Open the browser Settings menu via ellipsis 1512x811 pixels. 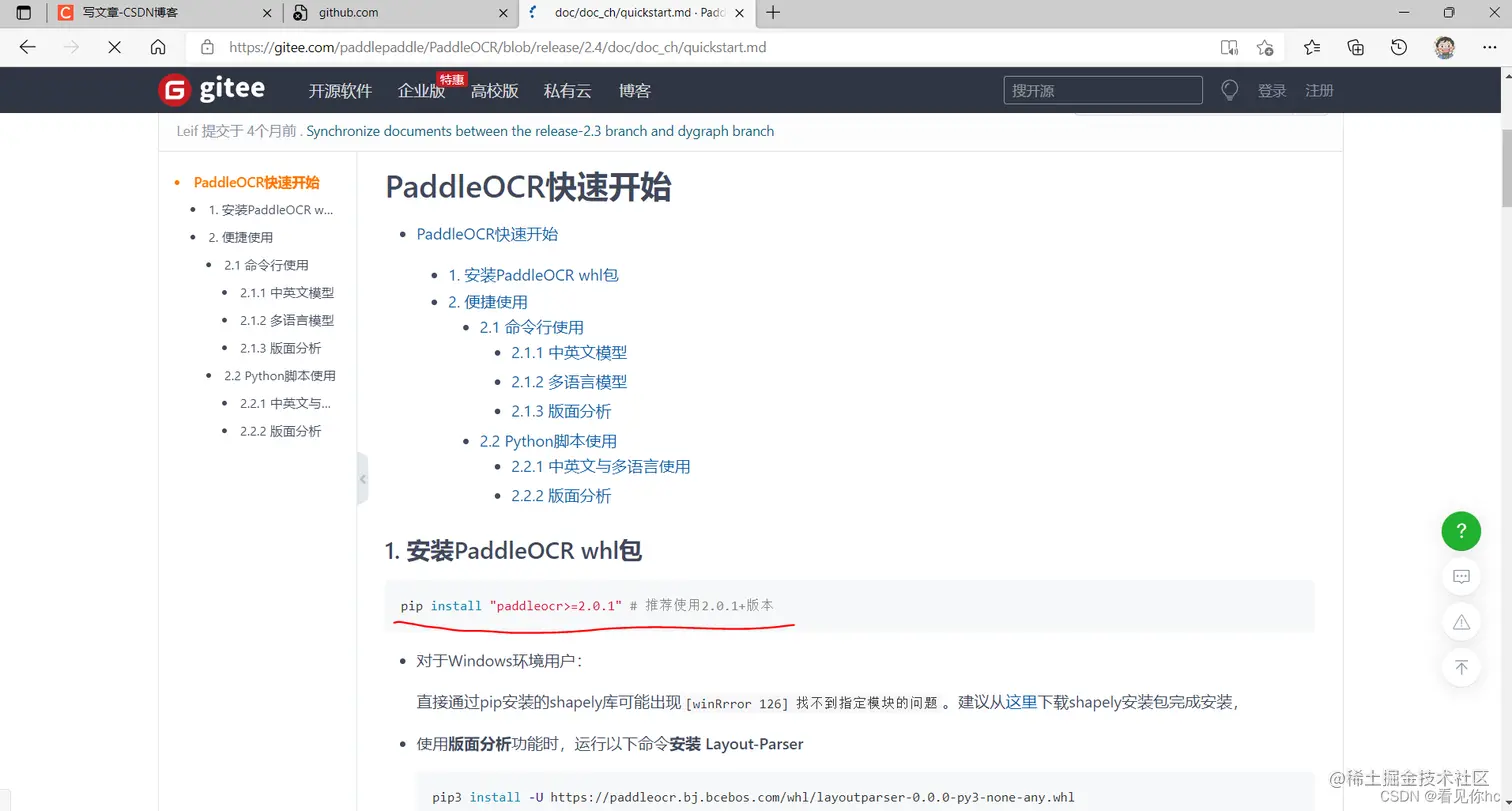point(1489,47)
